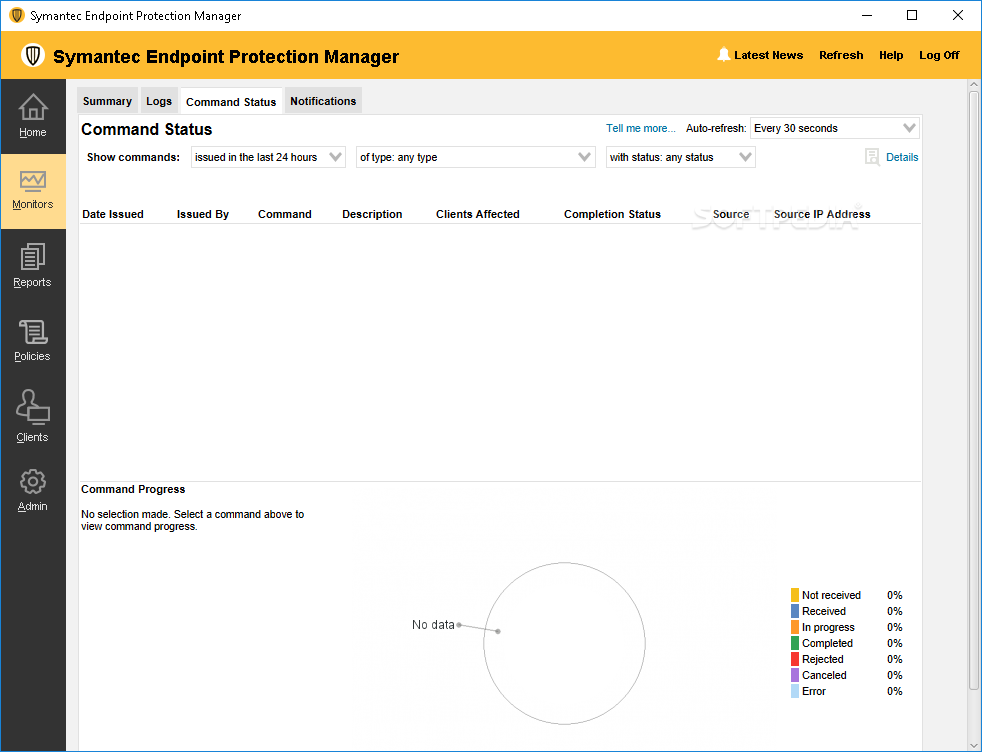
Task: Minimize the application window
Action: pyautogui.click(x=867, y=15)
